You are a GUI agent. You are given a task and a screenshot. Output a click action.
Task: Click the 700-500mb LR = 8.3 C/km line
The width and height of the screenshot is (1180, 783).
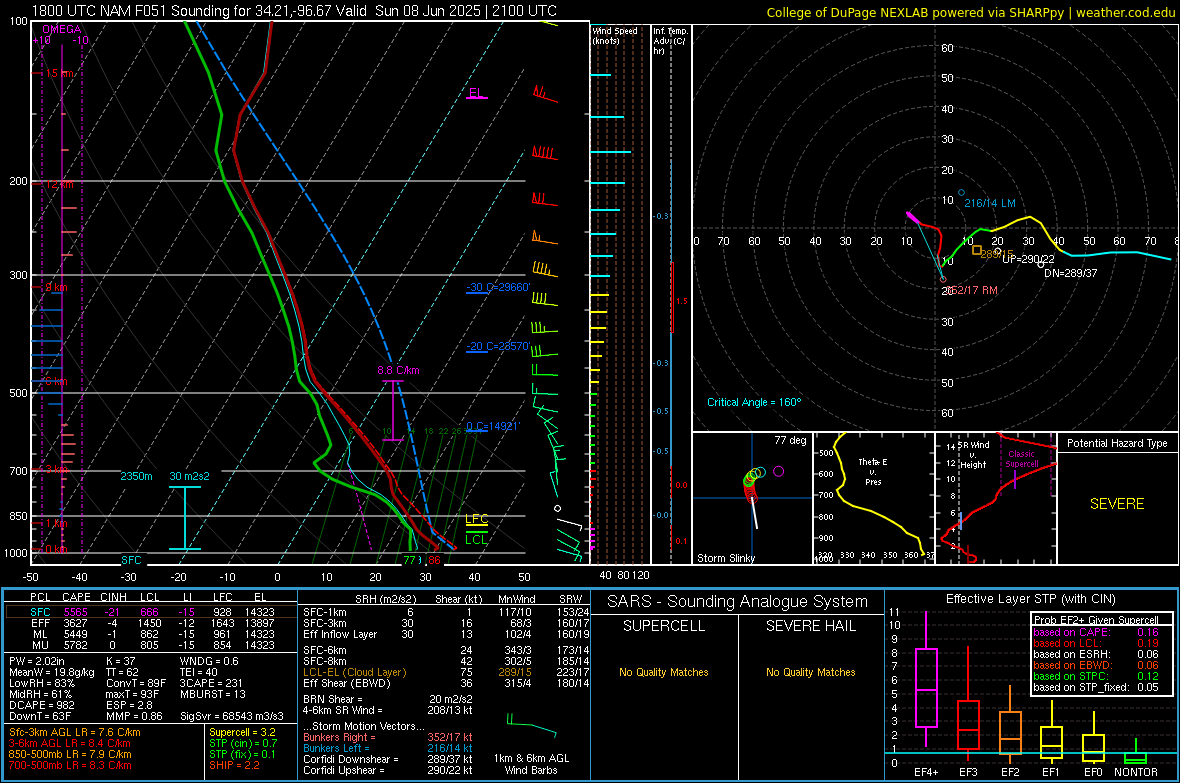(x=70, y=765)
